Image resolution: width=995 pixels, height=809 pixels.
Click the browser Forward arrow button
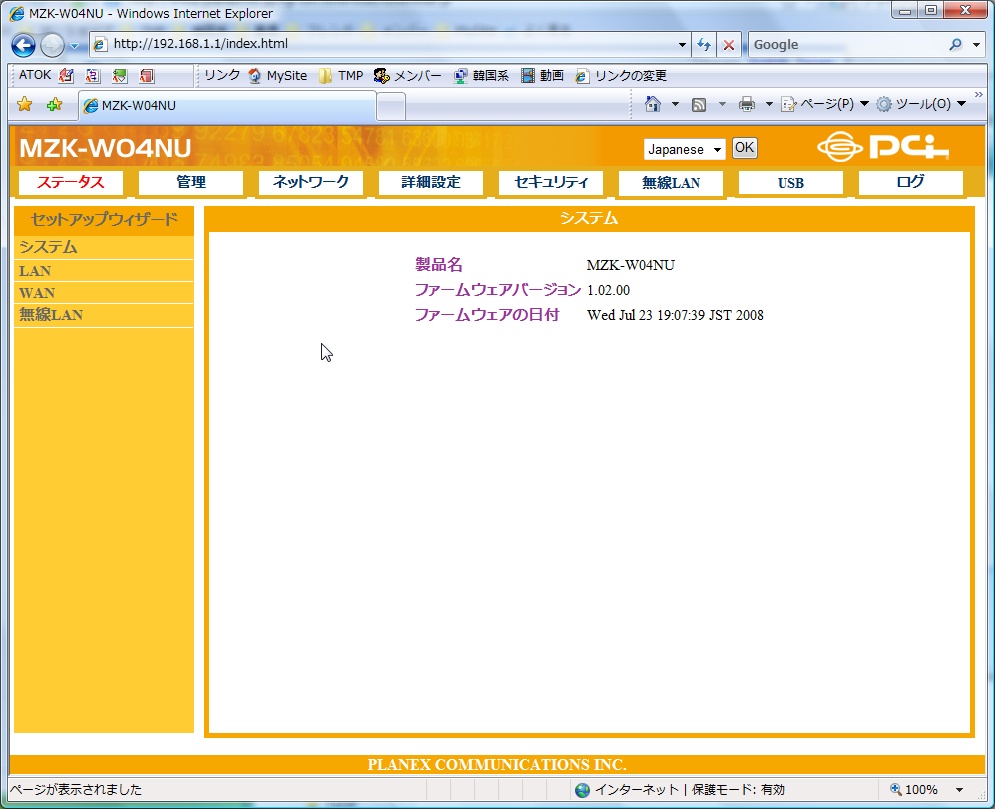[52, 45]
